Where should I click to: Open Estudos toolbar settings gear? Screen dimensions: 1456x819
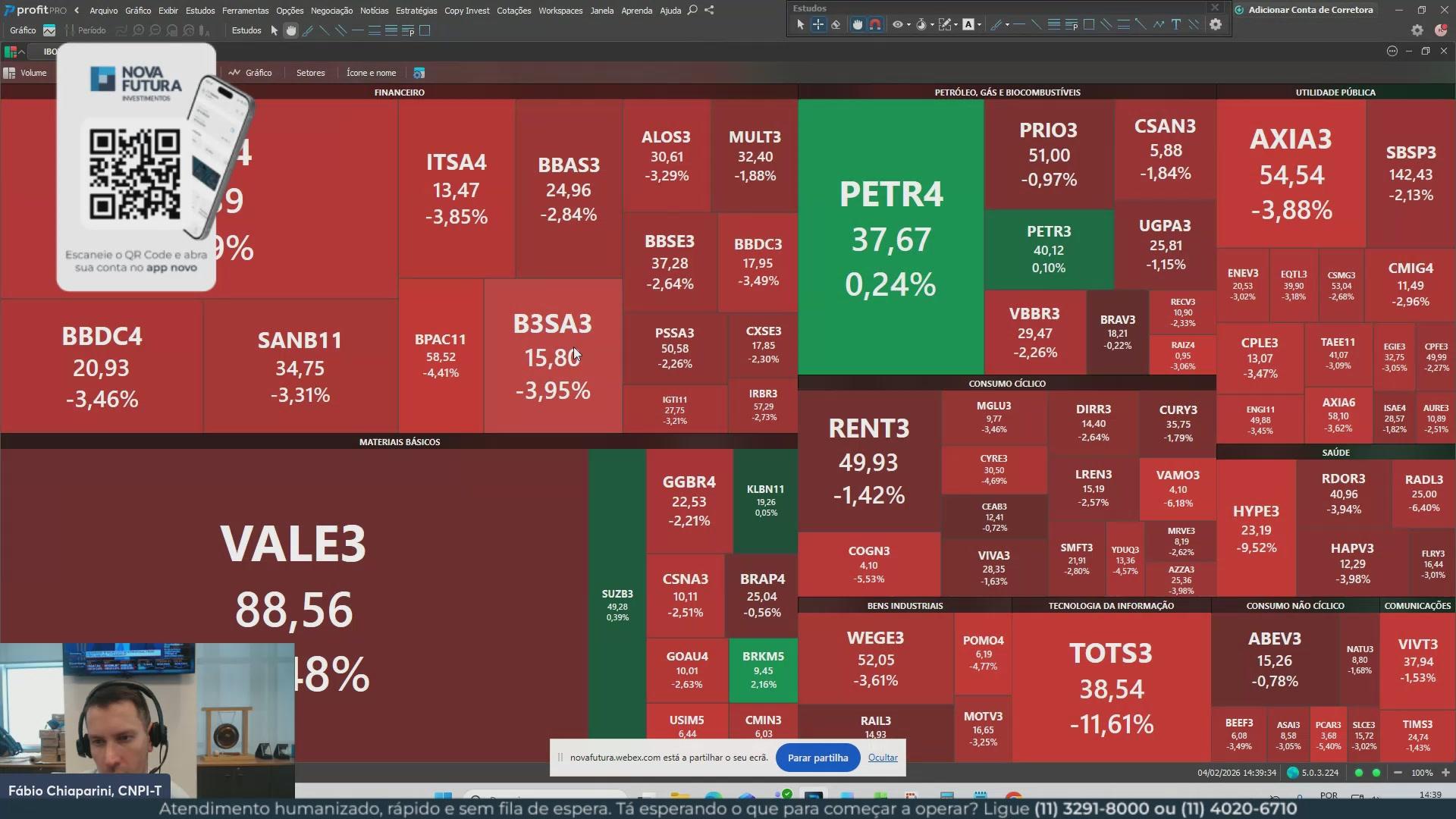click(1216, 24)
